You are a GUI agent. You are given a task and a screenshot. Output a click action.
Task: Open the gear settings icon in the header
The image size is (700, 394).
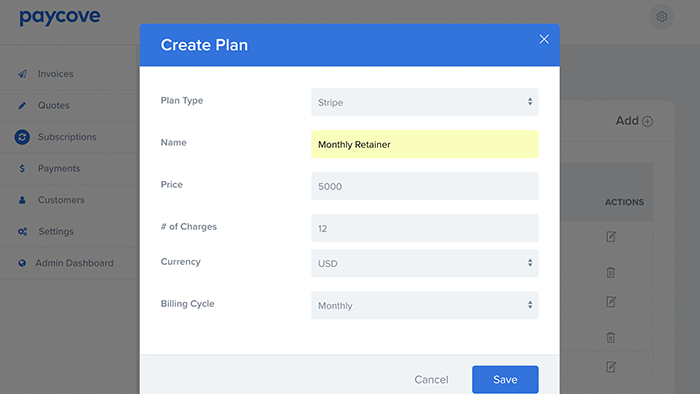pos(662,17)
